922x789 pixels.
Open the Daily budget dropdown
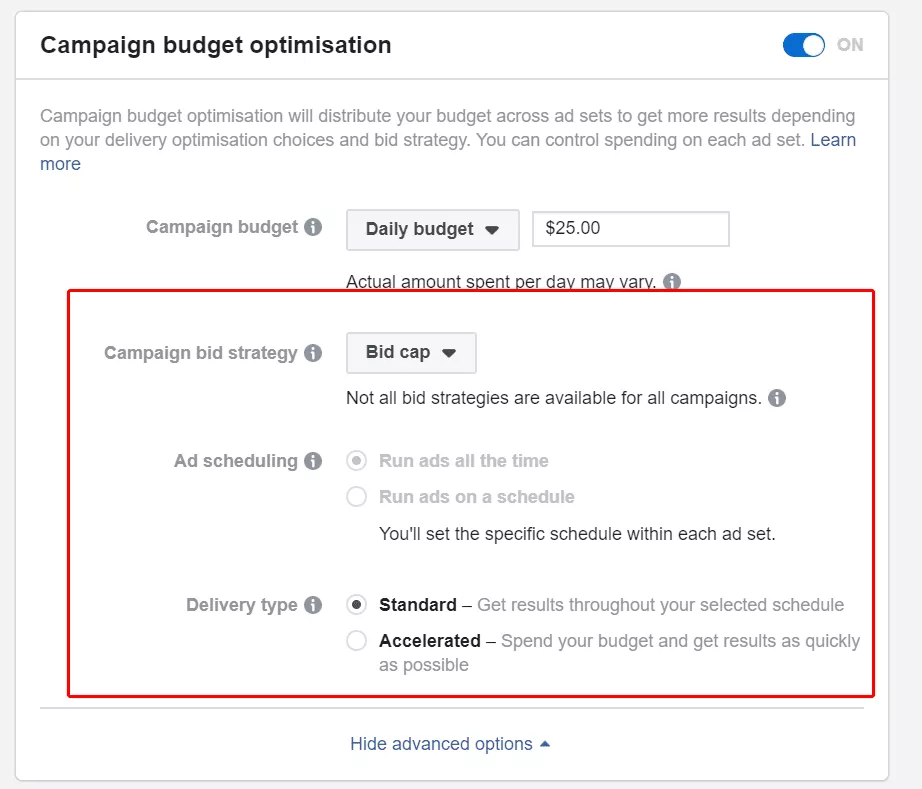coord(432,229)
